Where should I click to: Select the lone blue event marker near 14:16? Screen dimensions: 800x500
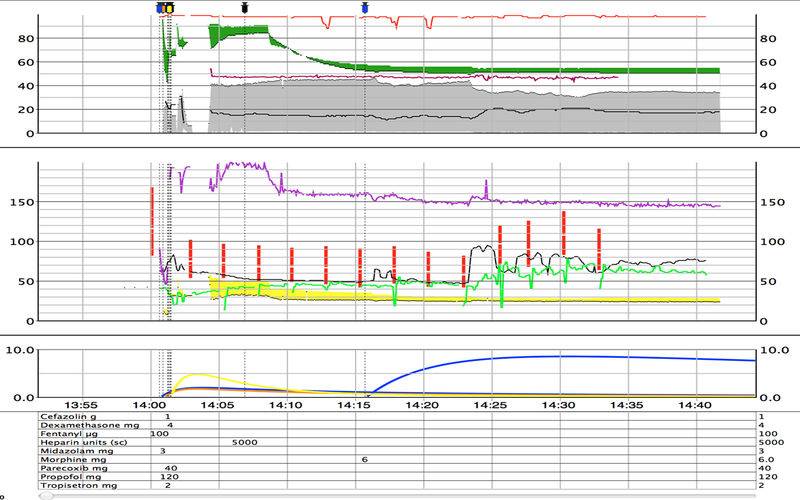pyautogui.click(x=365, y=7)
